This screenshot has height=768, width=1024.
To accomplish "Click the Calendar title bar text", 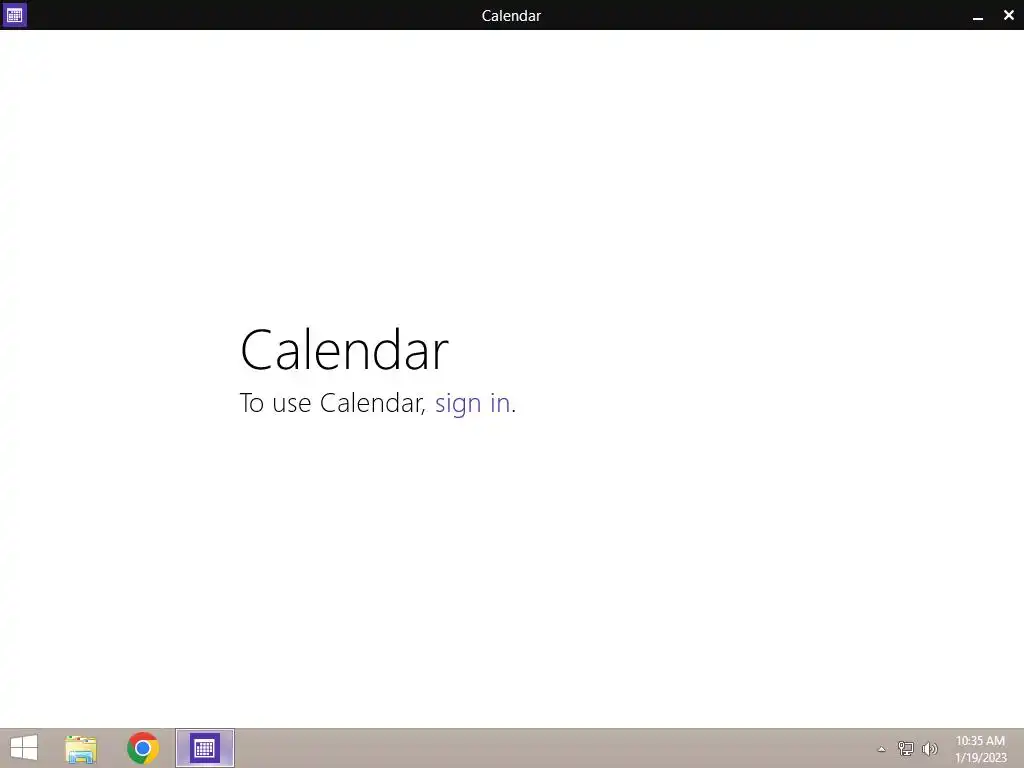I will tap(511, 16).
